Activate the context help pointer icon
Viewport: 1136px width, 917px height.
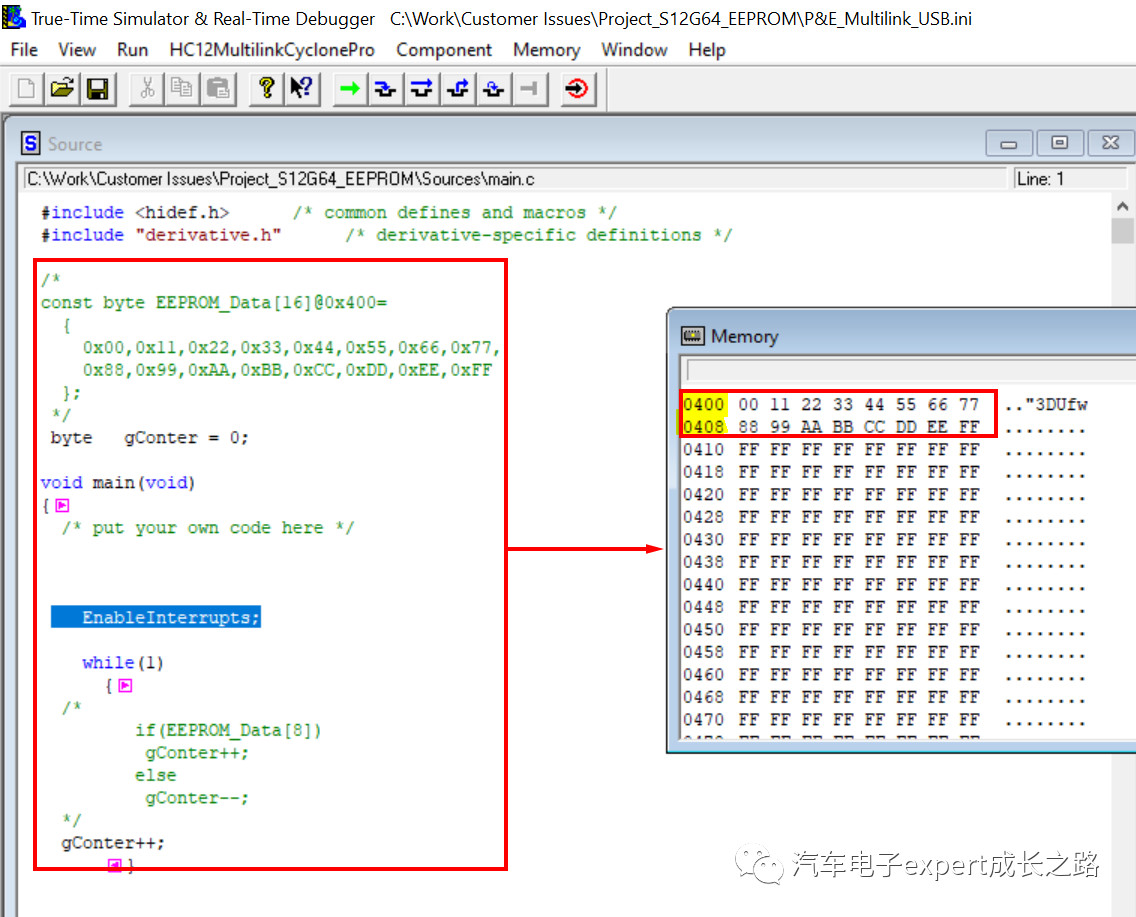pyautogui.click(x=301, y=89)
